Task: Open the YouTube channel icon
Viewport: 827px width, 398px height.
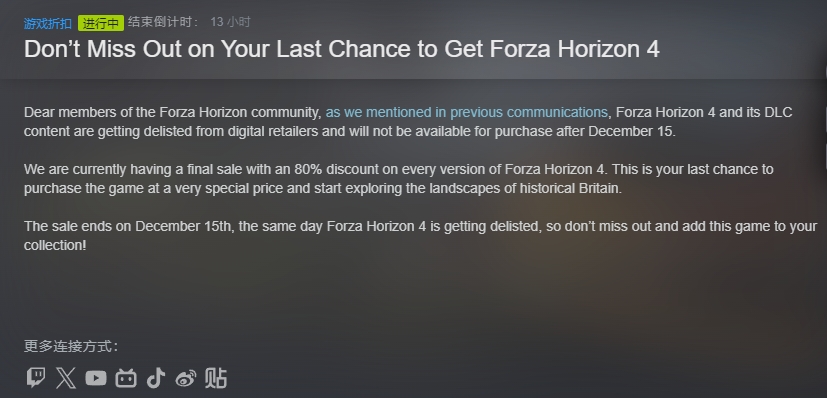Action: (95, 378)
